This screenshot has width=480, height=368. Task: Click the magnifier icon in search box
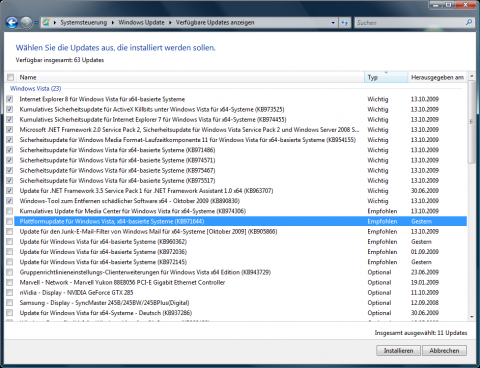pos(469,22)
